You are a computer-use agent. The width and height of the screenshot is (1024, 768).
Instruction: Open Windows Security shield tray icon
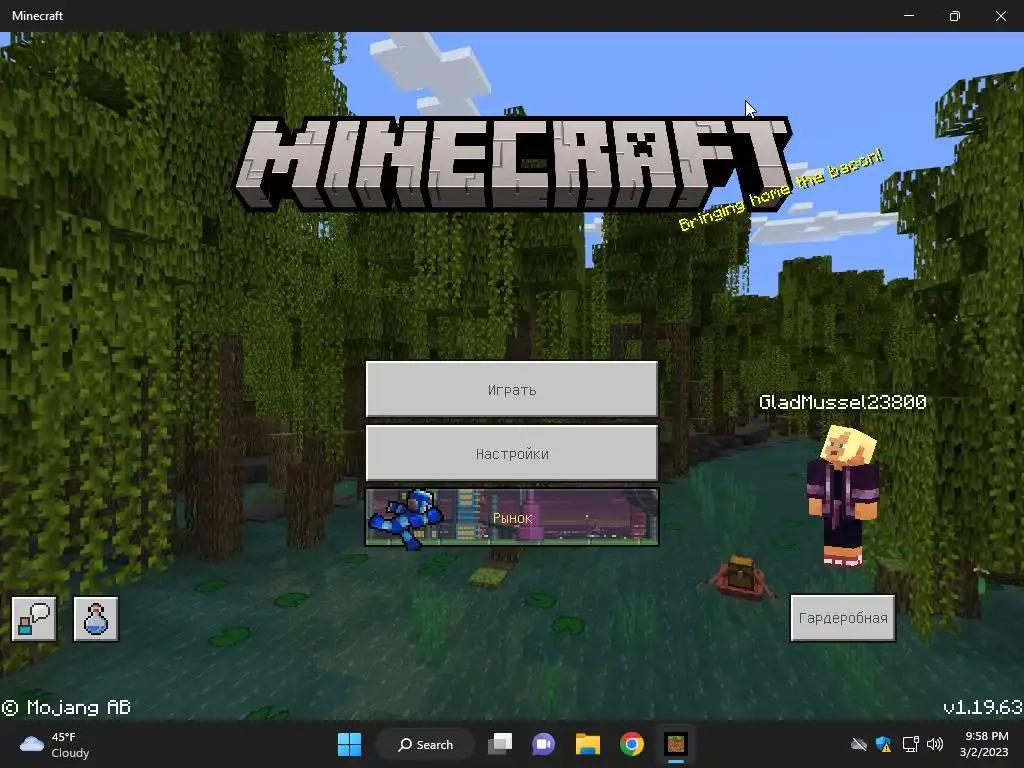(x=884, y=744)
